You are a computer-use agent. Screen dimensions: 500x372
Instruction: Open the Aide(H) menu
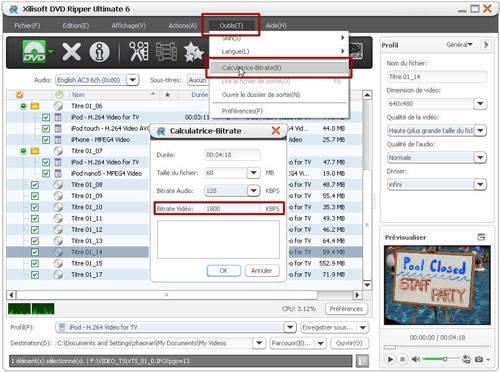(276, 26)
